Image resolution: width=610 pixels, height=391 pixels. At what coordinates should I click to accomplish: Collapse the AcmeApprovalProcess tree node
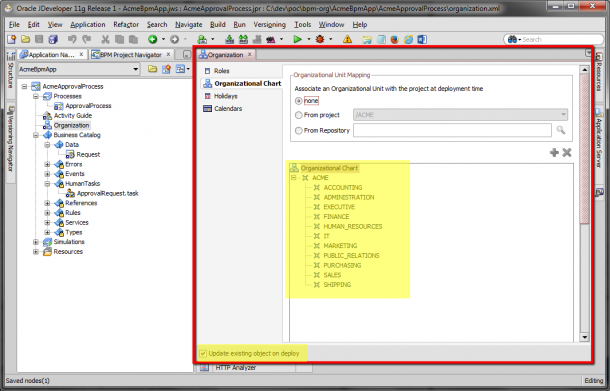tap(25, 86)
